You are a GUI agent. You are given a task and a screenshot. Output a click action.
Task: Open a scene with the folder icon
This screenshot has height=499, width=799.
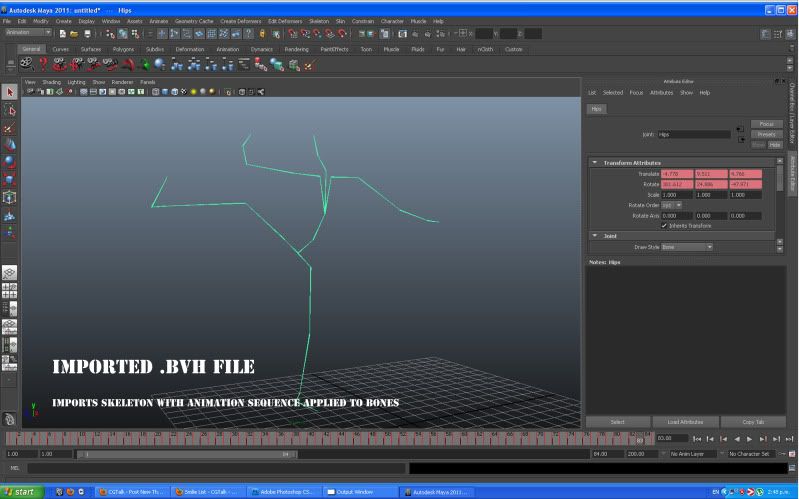click(74, 33)
